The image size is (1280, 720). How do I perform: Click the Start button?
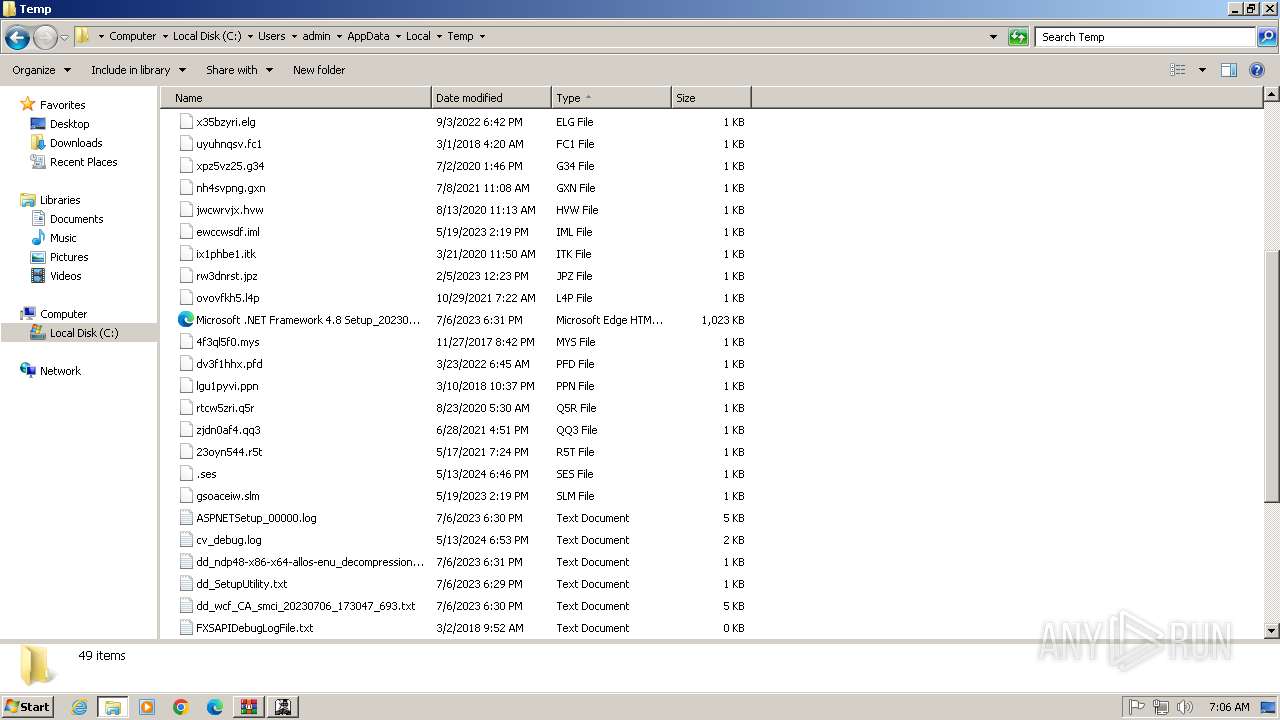(27, 707)
